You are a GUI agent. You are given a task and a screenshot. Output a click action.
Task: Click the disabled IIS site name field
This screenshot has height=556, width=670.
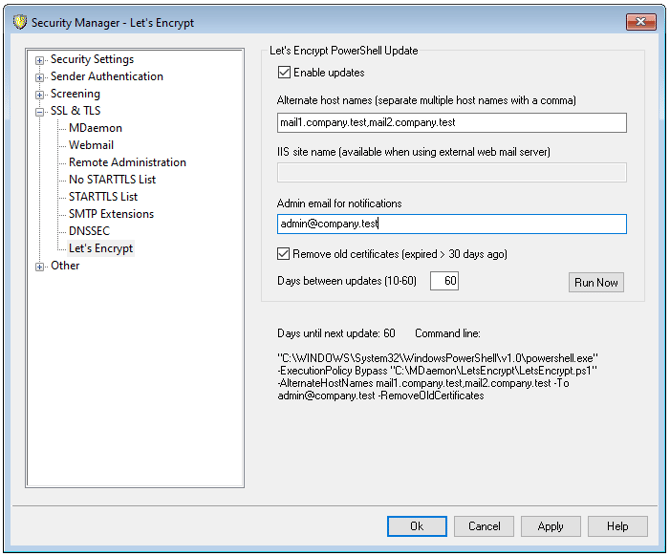coord(452,172)
